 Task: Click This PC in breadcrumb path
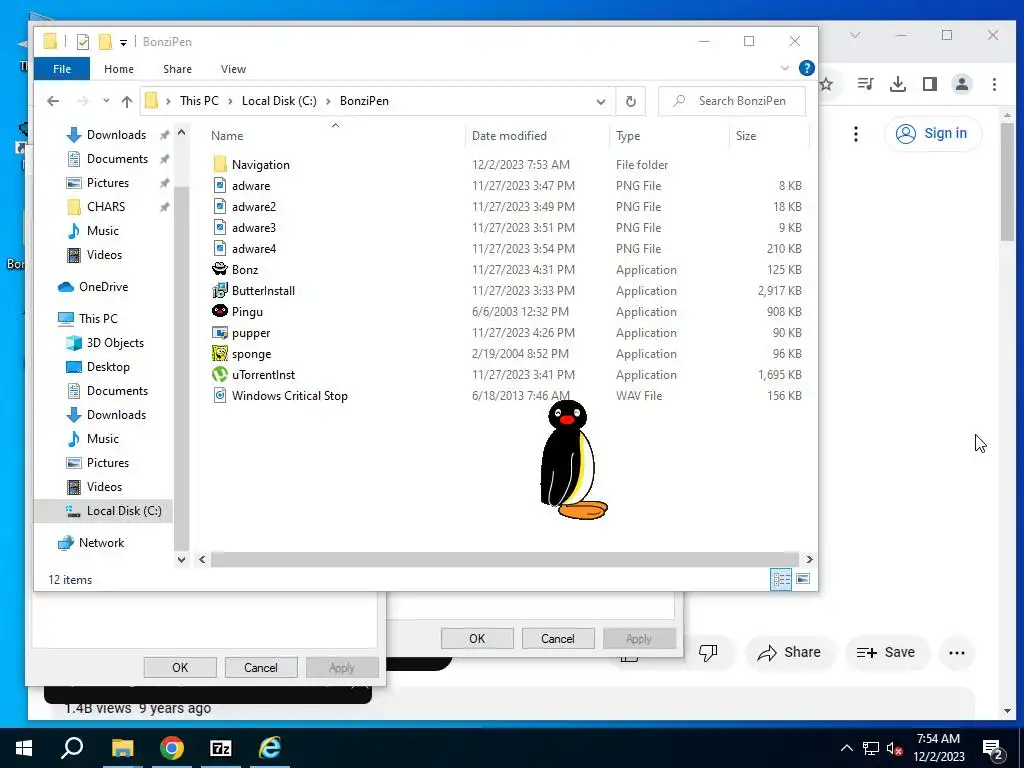[x=199, y=101]
